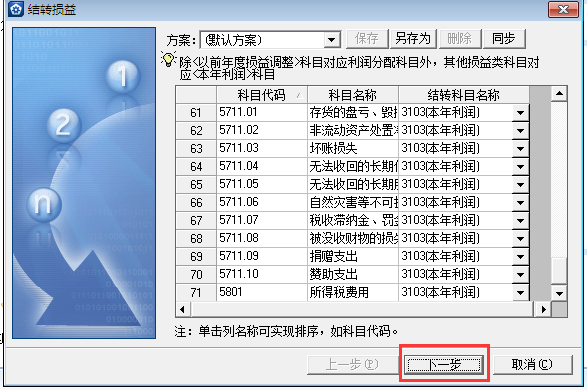Click cell with code 5711.08

(262, 238)
